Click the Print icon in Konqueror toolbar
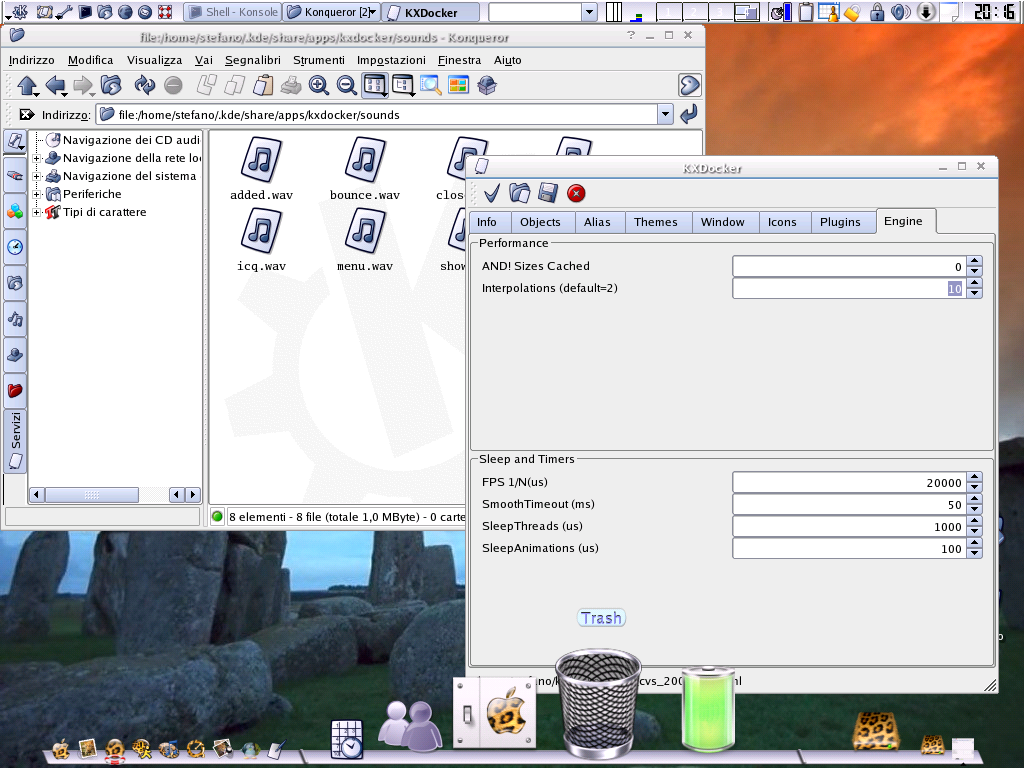Image resolution: width=1024 pixels, height=768 pixels. pyautogui.click(x=291, y=86)
